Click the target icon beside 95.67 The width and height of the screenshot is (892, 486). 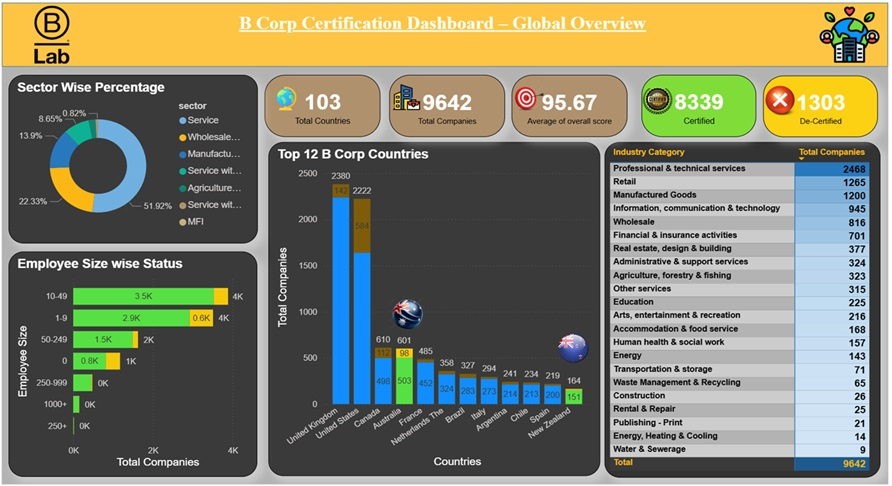[x=526, y=98]
